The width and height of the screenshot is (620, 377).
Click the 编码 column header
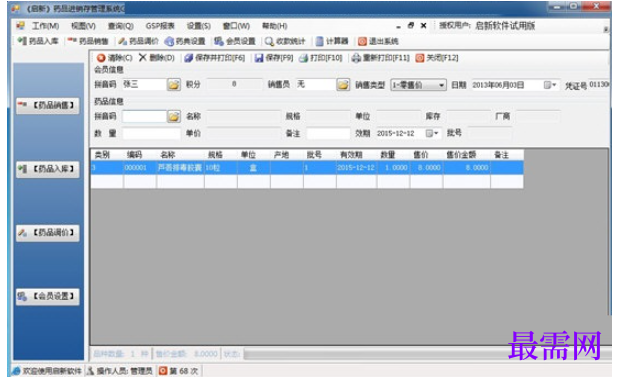140,155
